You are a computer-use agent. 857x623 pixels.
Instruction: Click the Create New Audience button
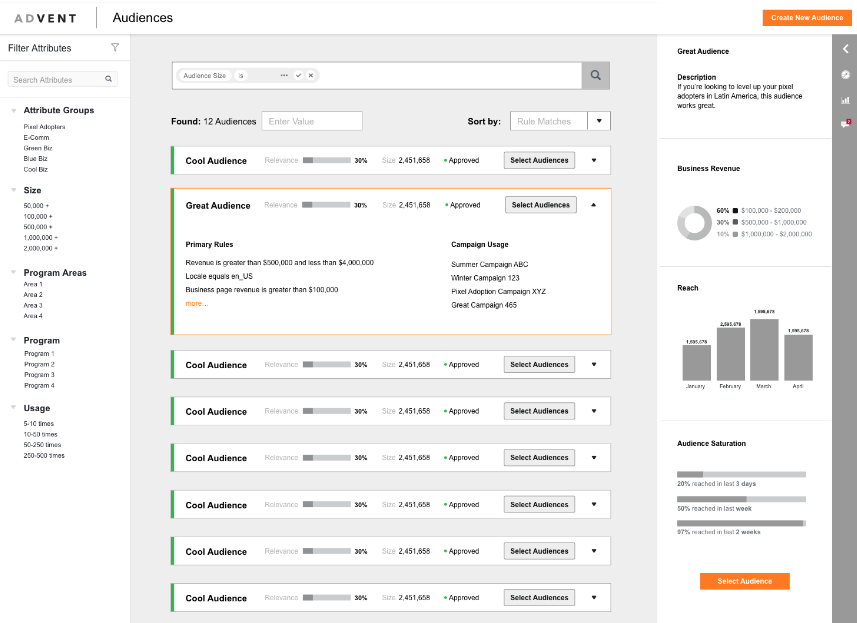point(807,18)
